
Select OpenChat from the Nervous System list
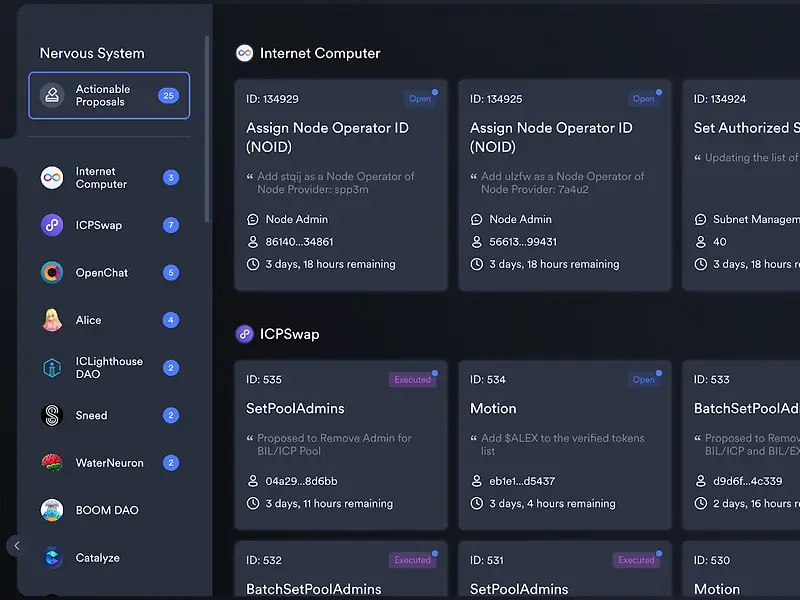click(102, 273)
